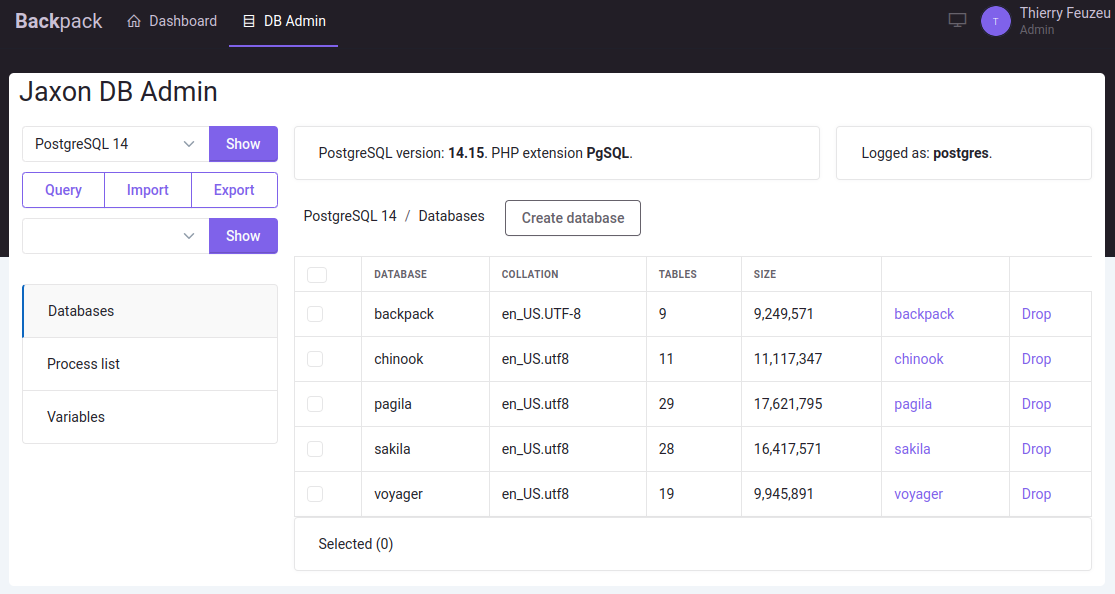Open the backpack database link
1115x594 pixels.
coord(924,314)
